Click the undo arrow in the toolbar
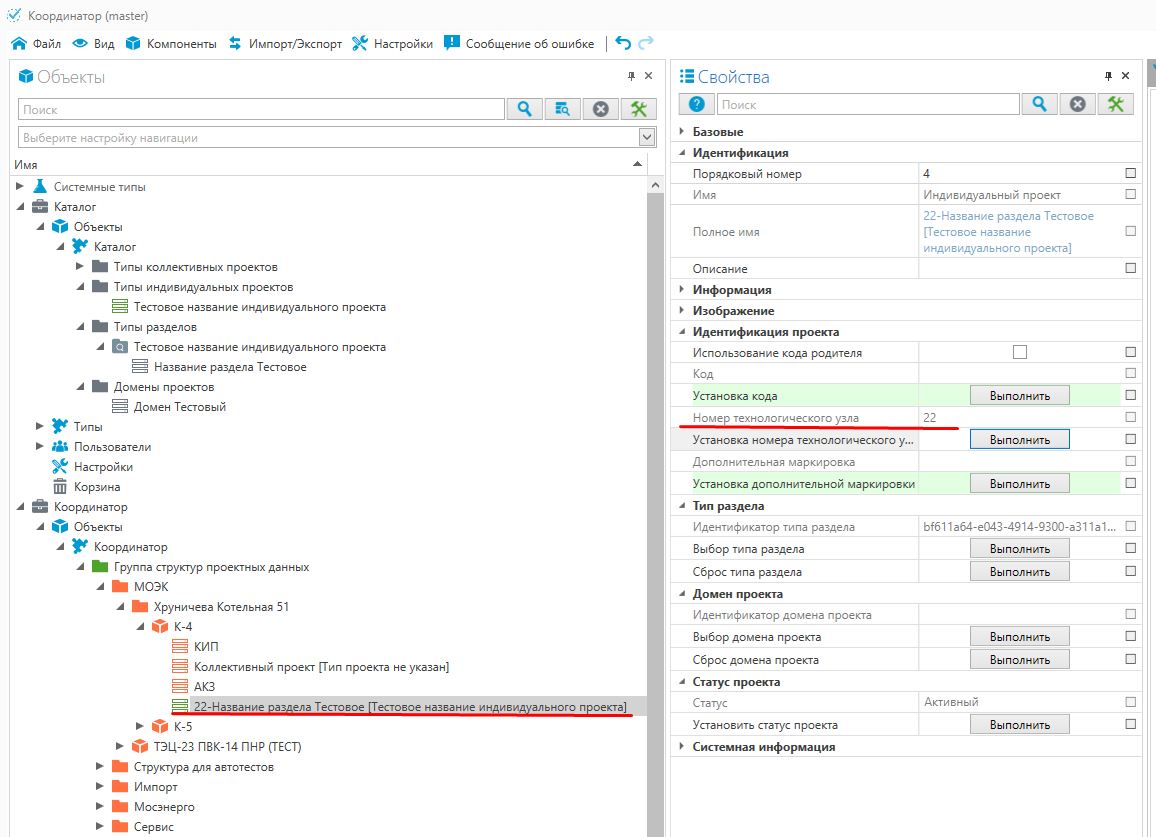The height and width of the screenshot is (837, 1156). (x=623, y=43)
